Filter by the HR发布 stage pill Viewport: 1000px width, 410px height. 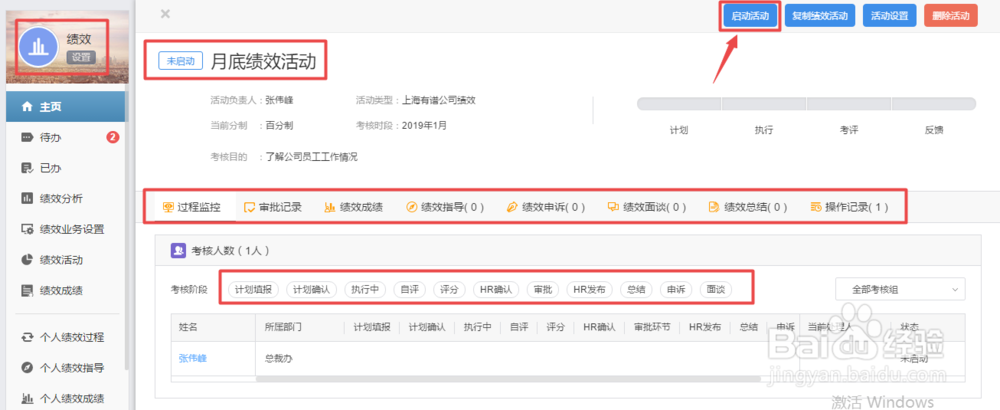pyautogui.click(x=590, y=289)
